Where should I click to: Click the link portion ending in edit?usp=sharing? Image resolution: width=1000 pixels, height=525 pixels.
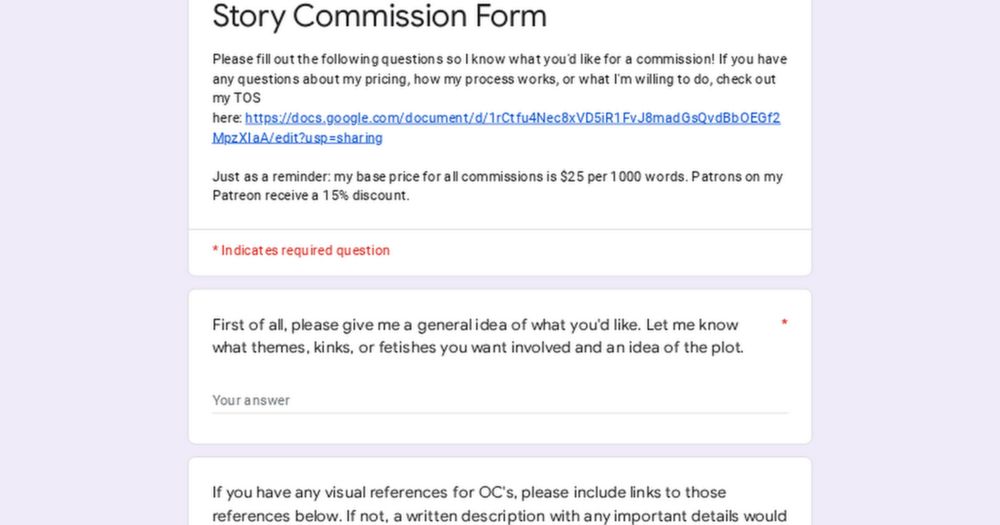pyautogui.click(x=297, y=138)
